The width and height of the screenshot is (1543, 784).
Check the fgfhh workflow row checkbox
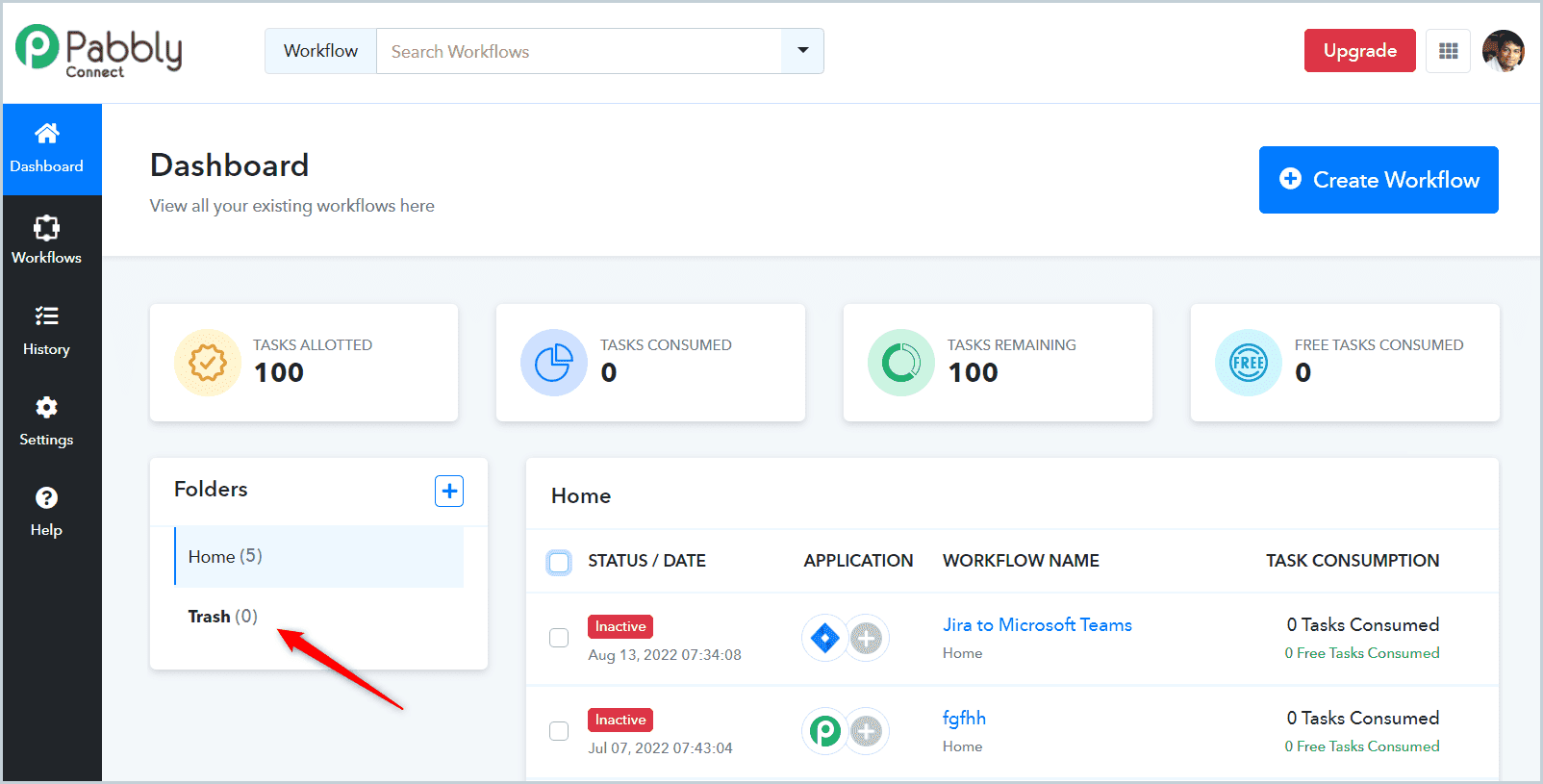point(559,731)
